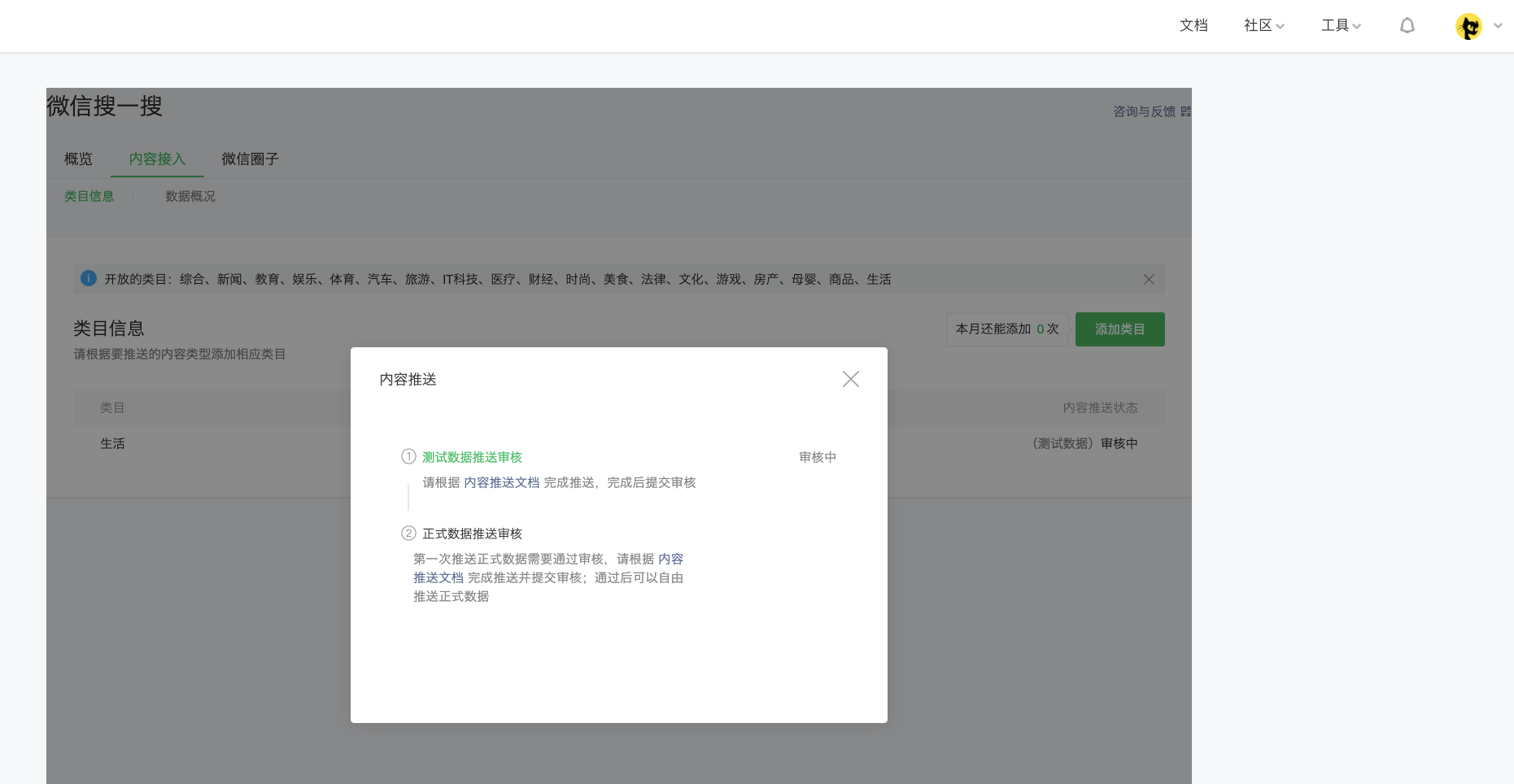Open the notifications bell
The height and width of the screenshot is (784, 1514).
point(1407,26)
